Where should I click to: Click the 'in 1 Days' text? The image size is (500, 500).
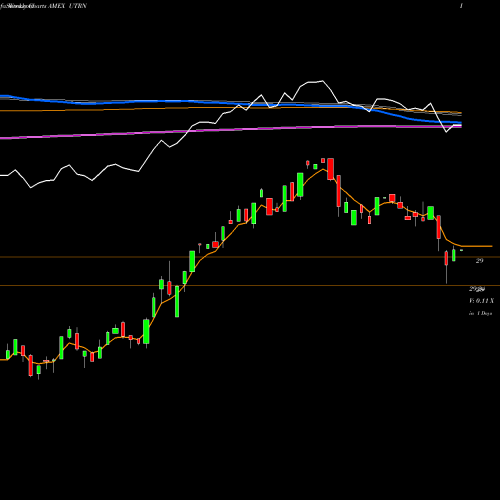[x=481, y=313]
